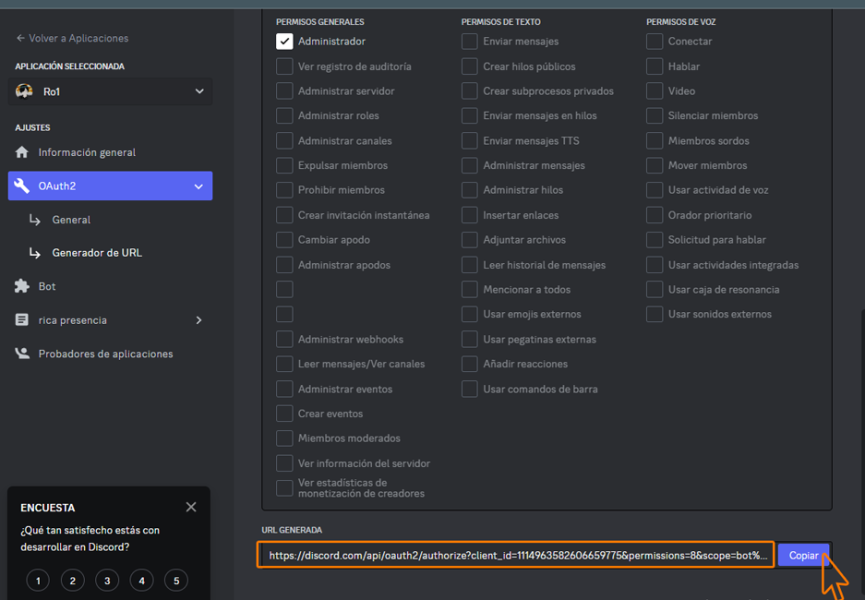Select Generador de URL menu item
This screenshot has height=600, width=865.
(x=96, y=253)
